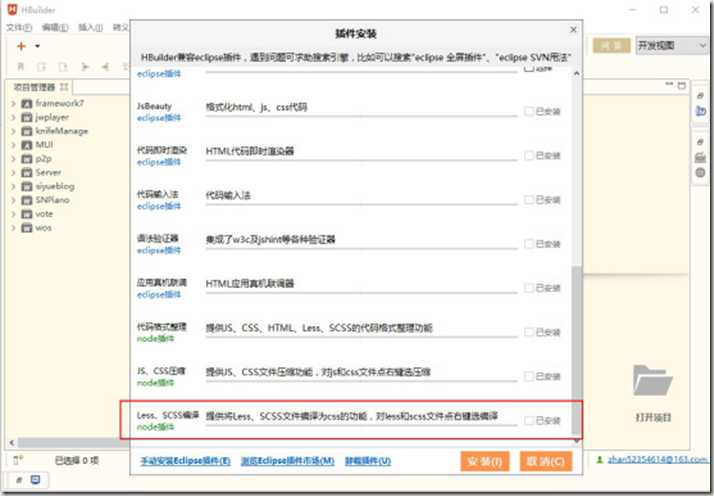Screen dimensions: 714x496
Task: Click the Server project folder icon
Action: point(27,173)
